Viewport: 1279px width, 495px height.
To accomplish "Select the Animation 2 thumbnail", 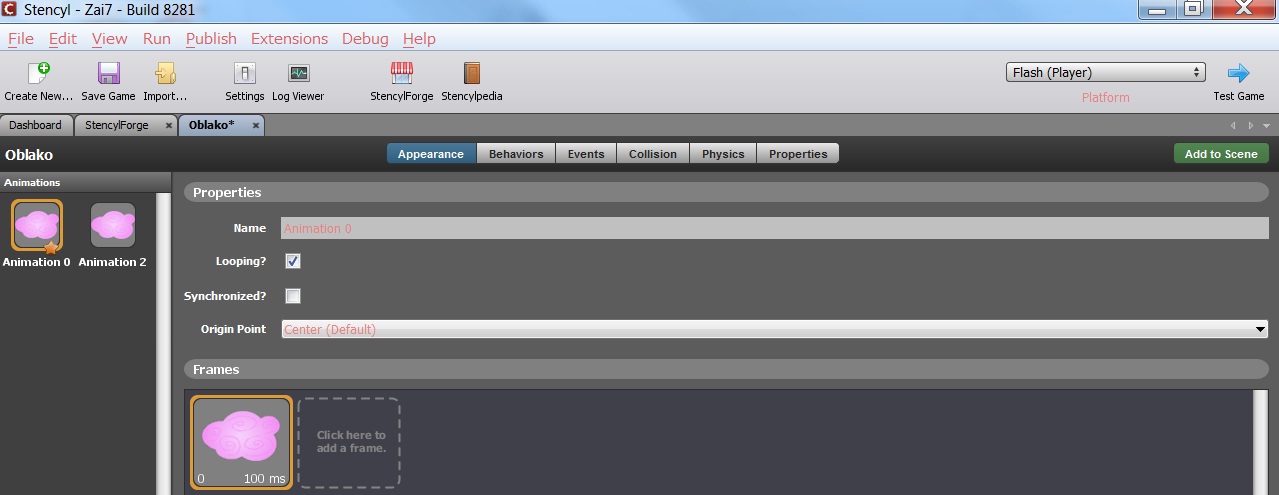I will (x=113, y=226).
